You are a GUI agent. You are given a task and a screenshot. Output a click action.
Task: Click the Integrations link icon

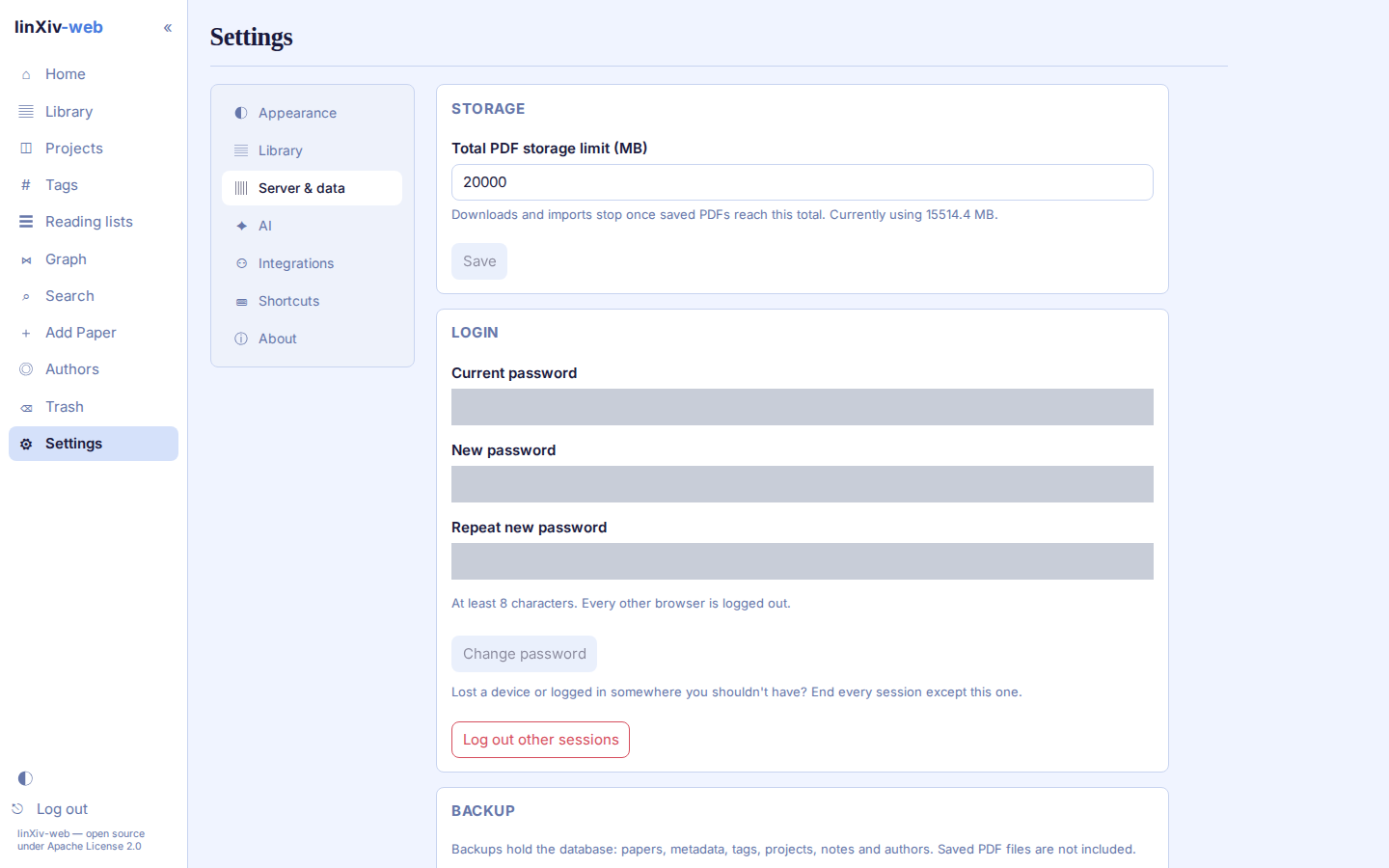[241, 263]
